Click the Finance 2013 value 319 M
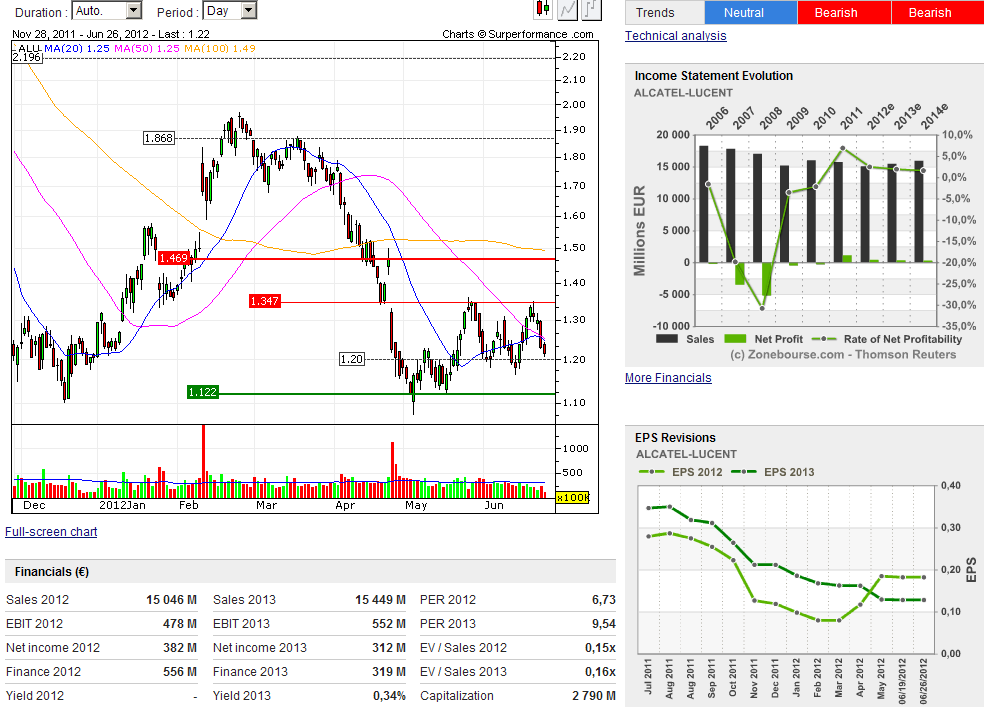The width and height of the screenshot is (984, 707). click(x=389, y=671)
